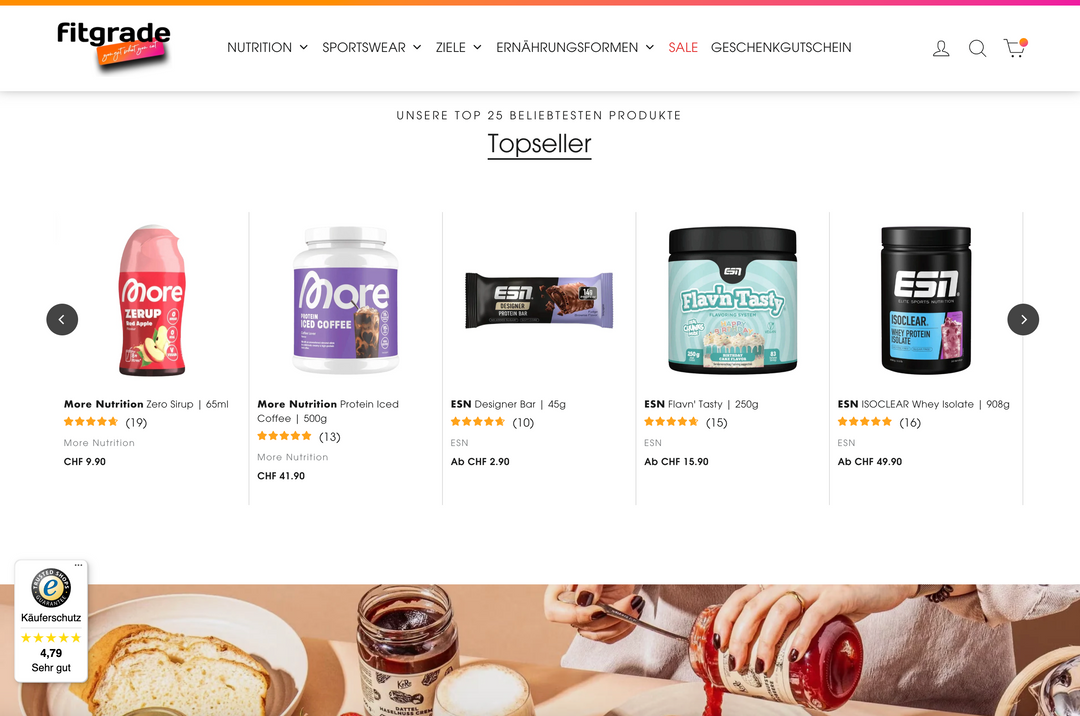The height and width of the screenshot is (716, 1080).
Task: Open the SALE menu item
Action: [x=683, y=48]
